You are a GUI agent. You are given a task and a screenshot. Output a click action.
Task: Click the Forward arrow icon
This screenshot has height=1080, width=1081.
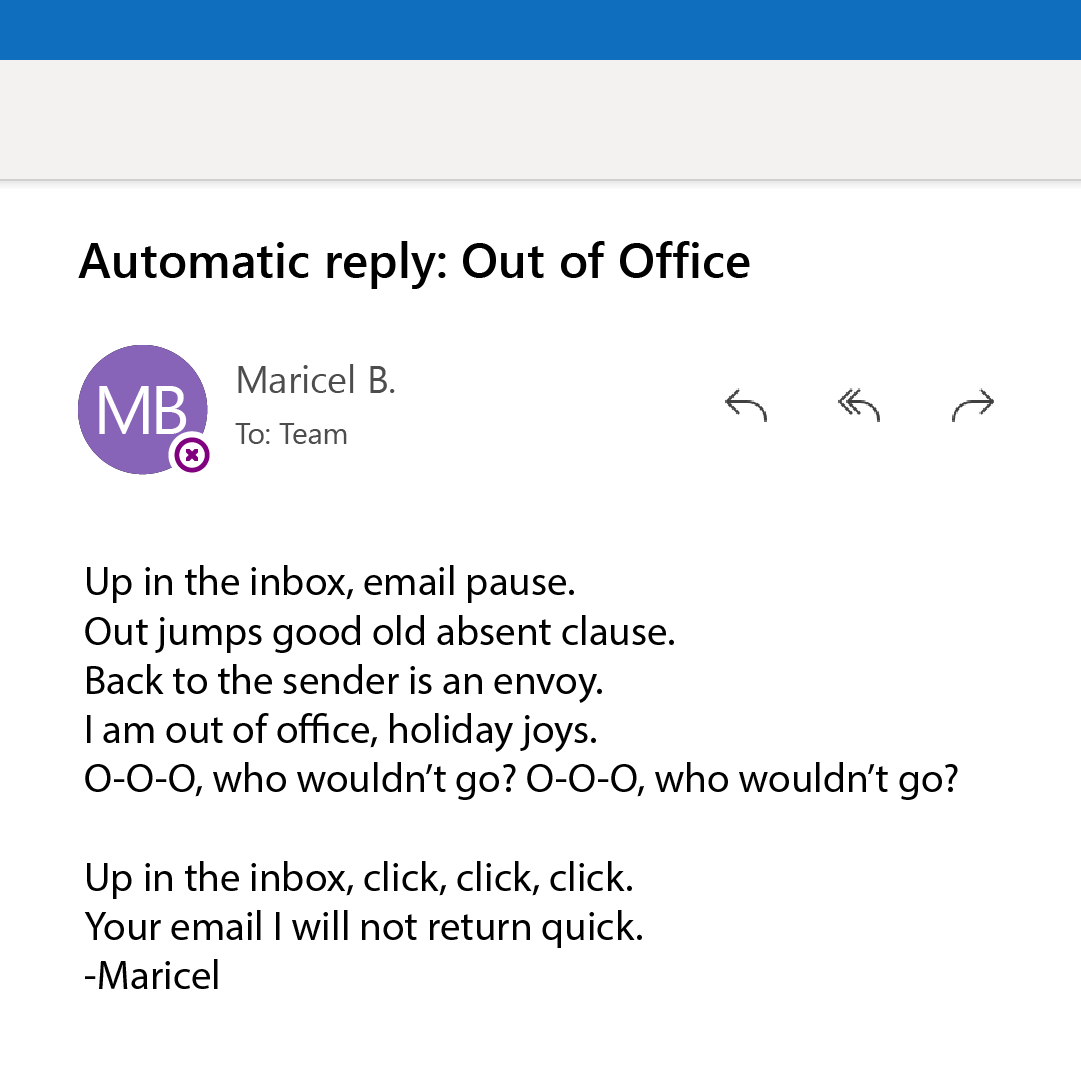coord(972,405)
